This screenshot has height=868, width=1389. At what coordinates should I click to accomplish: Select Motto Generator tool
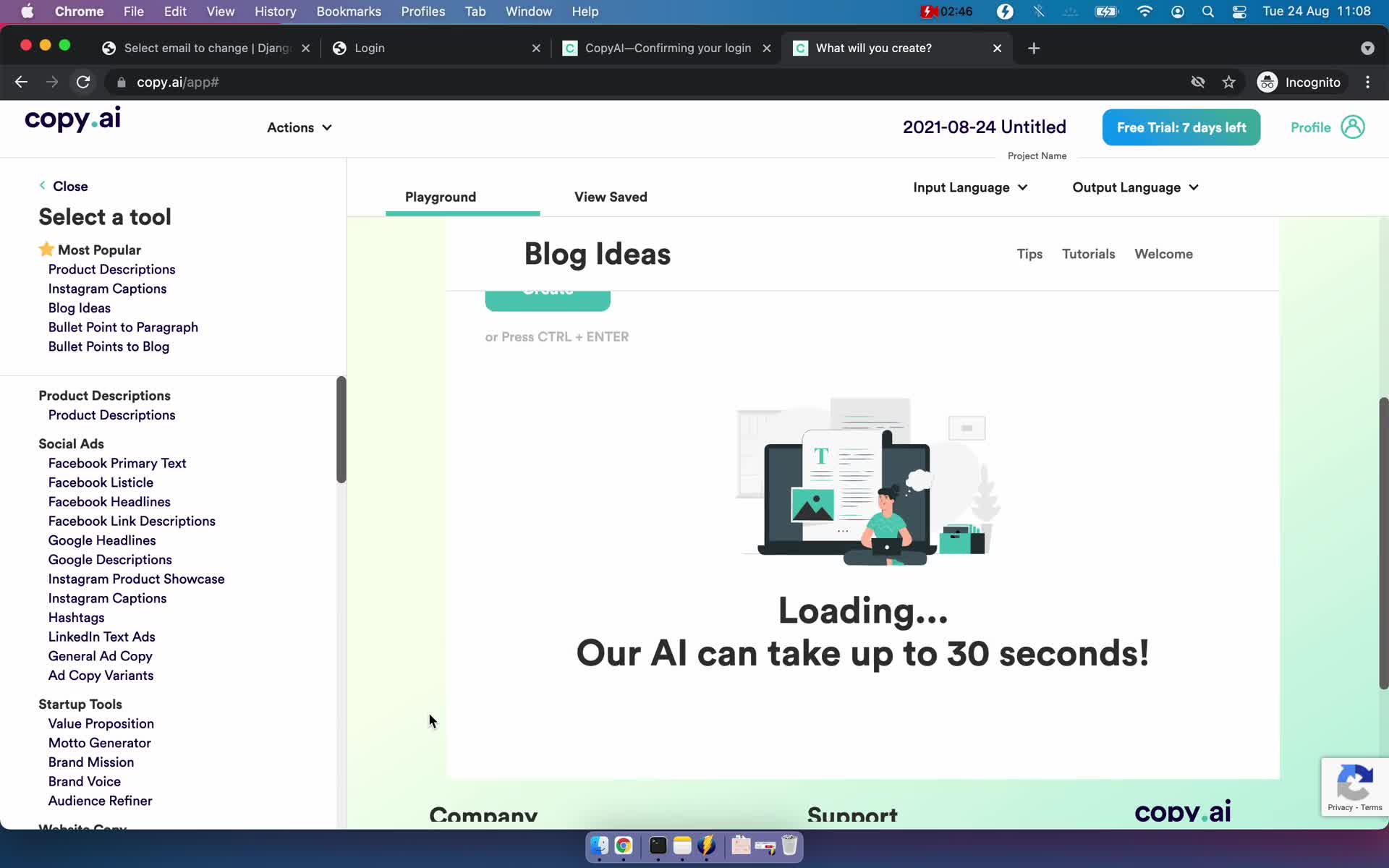(100, 743)
